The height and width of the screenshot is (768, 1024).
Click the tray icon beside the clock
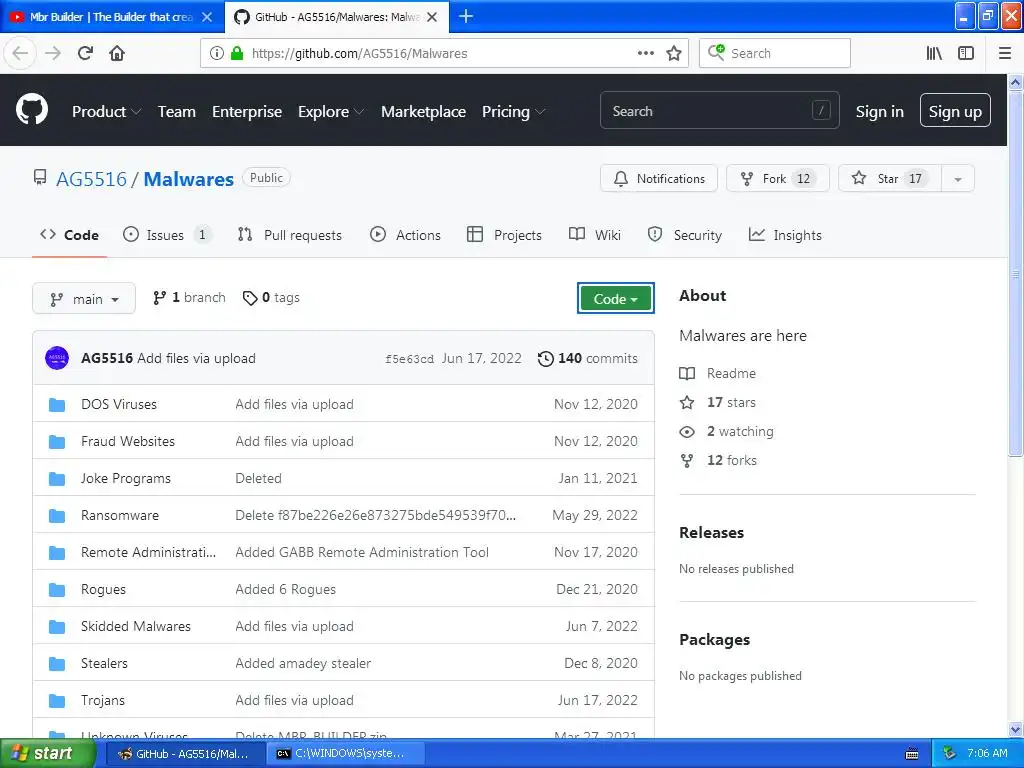tap(949, 753)
